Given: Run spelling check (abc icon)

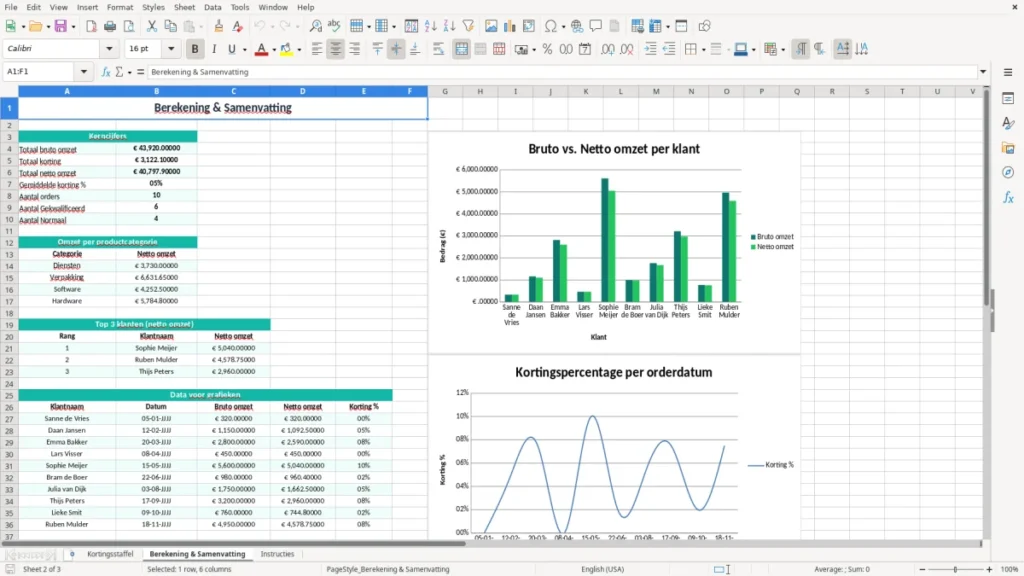Looking at the screenshot, I should (334, 26).
